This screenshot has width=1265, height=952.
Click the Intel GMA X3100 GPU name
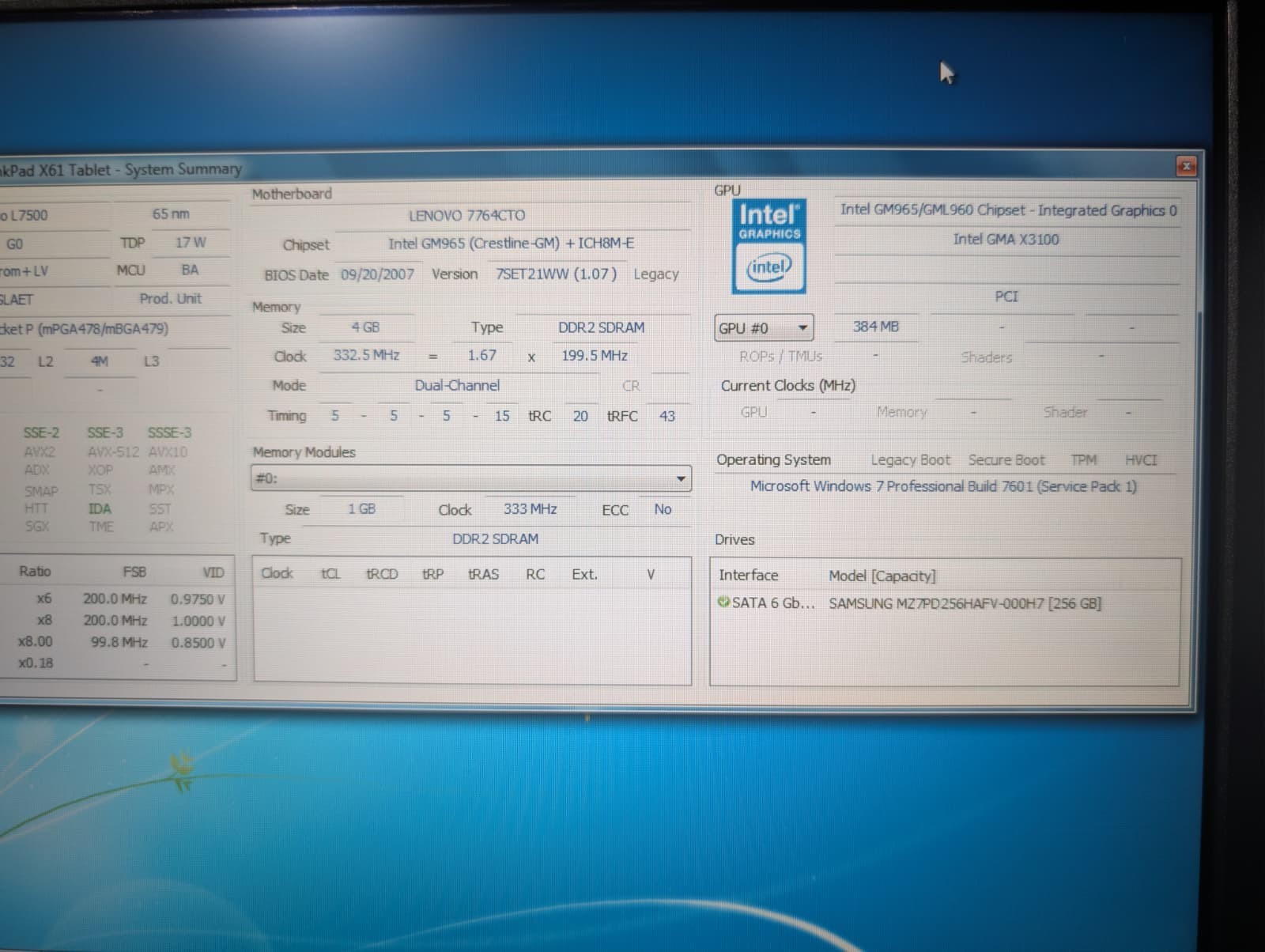tap(1006, 239)
